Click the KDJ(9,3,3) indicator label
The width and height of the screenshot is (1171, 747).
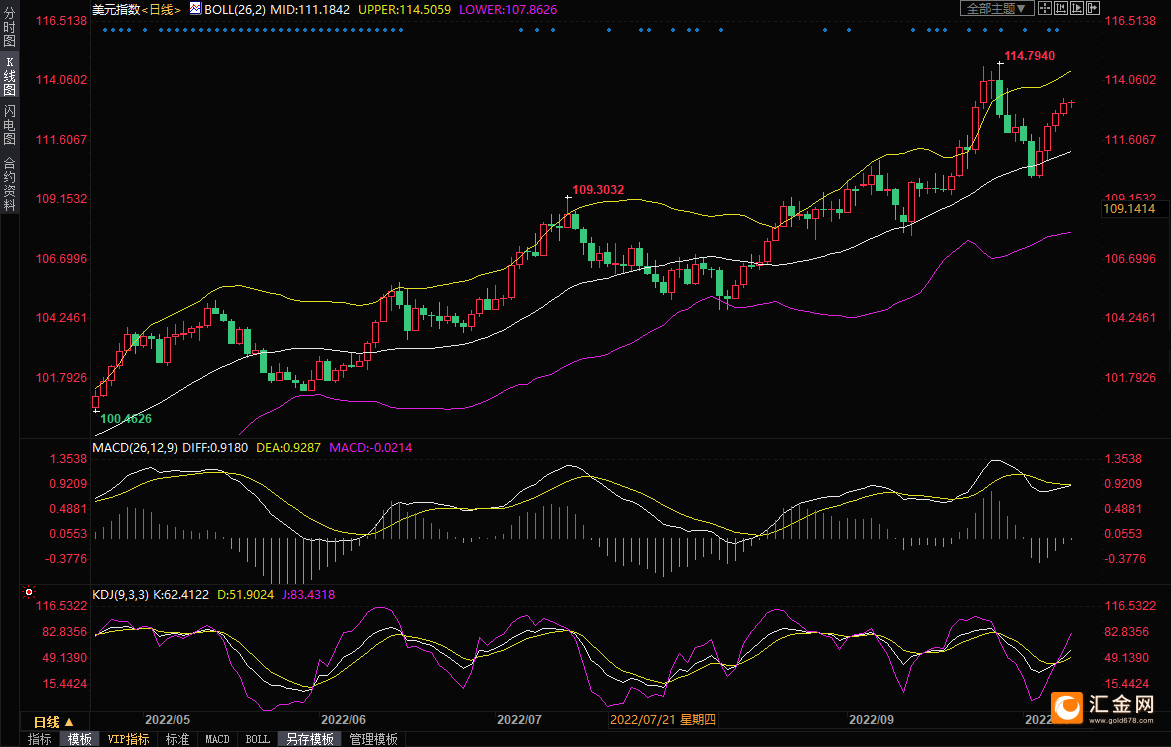point(121,595)
